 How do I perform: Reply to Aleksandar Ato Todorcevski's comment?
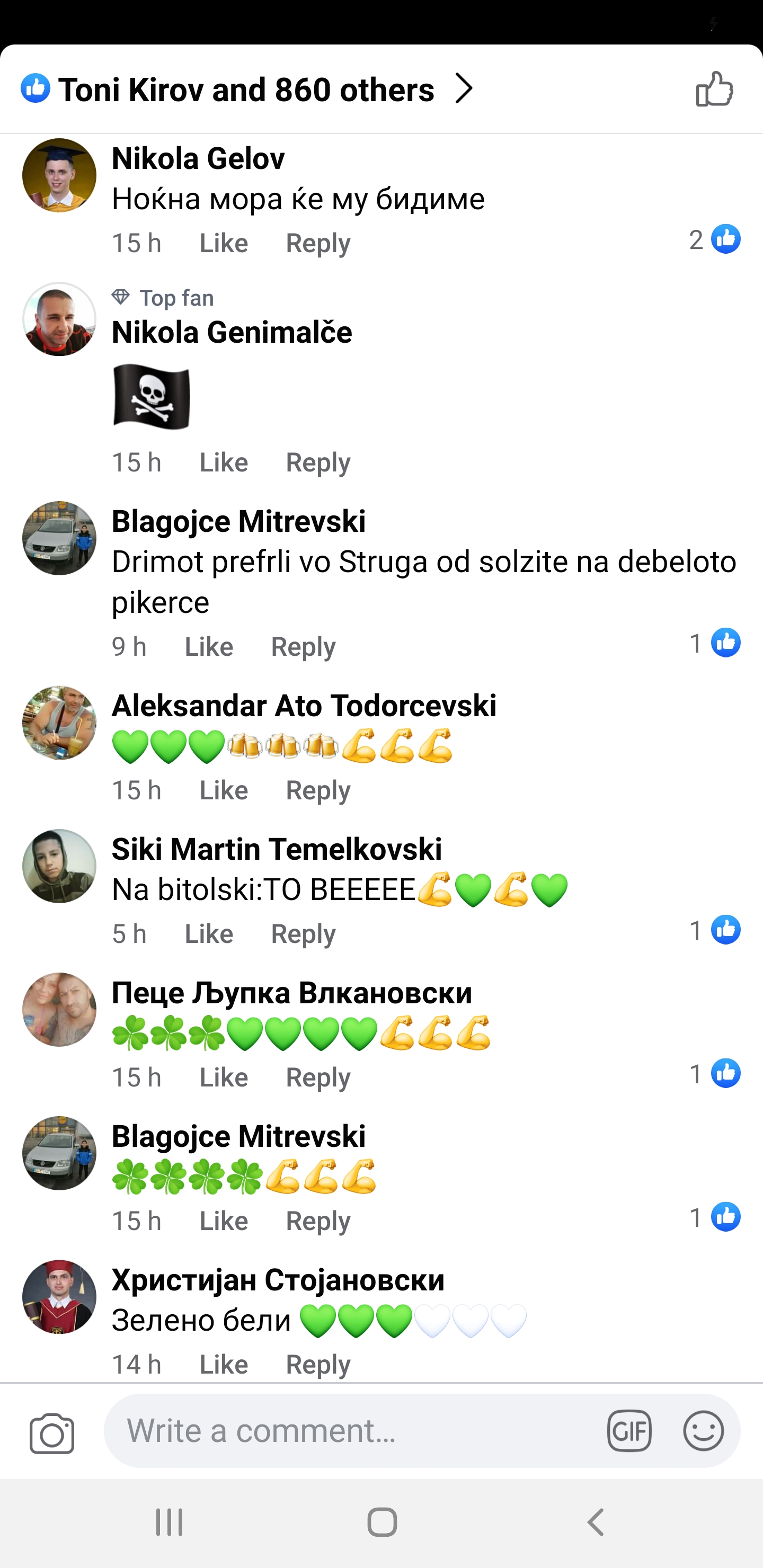(318, 790)
